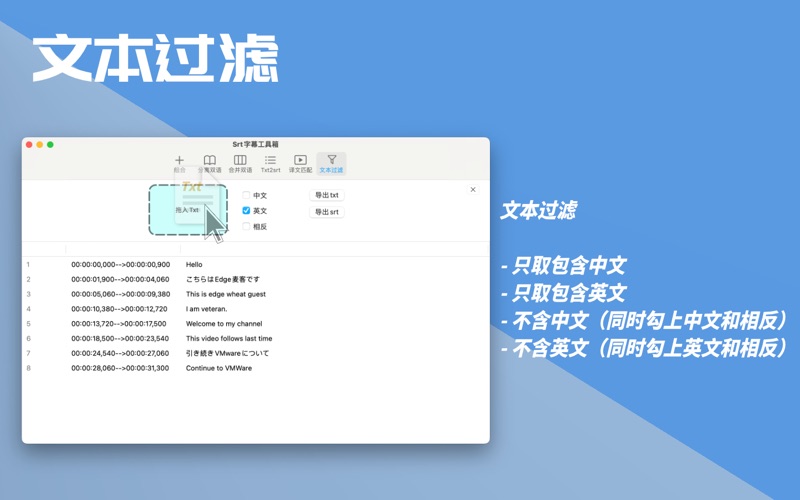
Task: Click the 拖入 Txt drop zone
Action: (x=188, y=210)
